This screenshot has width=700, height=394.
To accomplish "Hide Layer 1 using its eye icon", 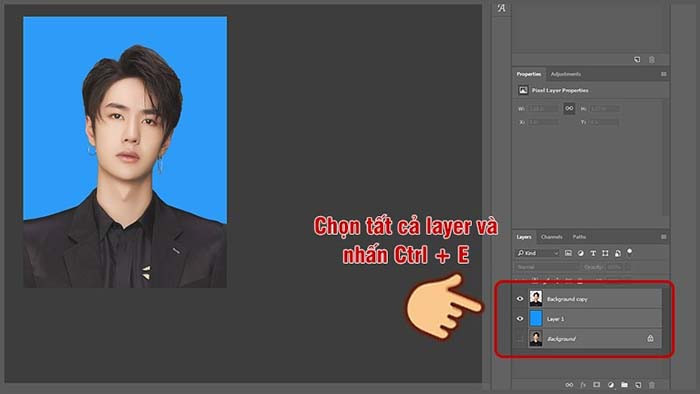I will tap(520, 319).
